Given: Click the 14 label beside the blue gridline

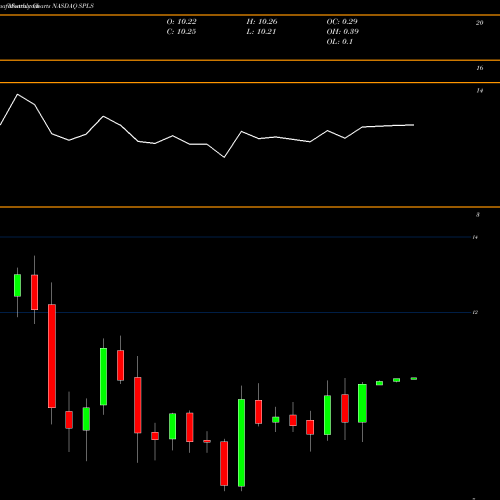Looking at the screenshot, I should coord(475,237).
